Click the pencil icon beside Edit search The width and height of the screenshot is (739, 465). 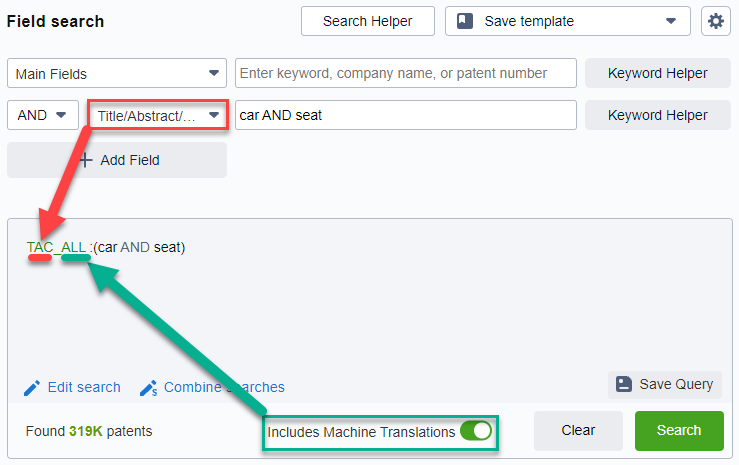pyautogui.click(x=32, y=388)
